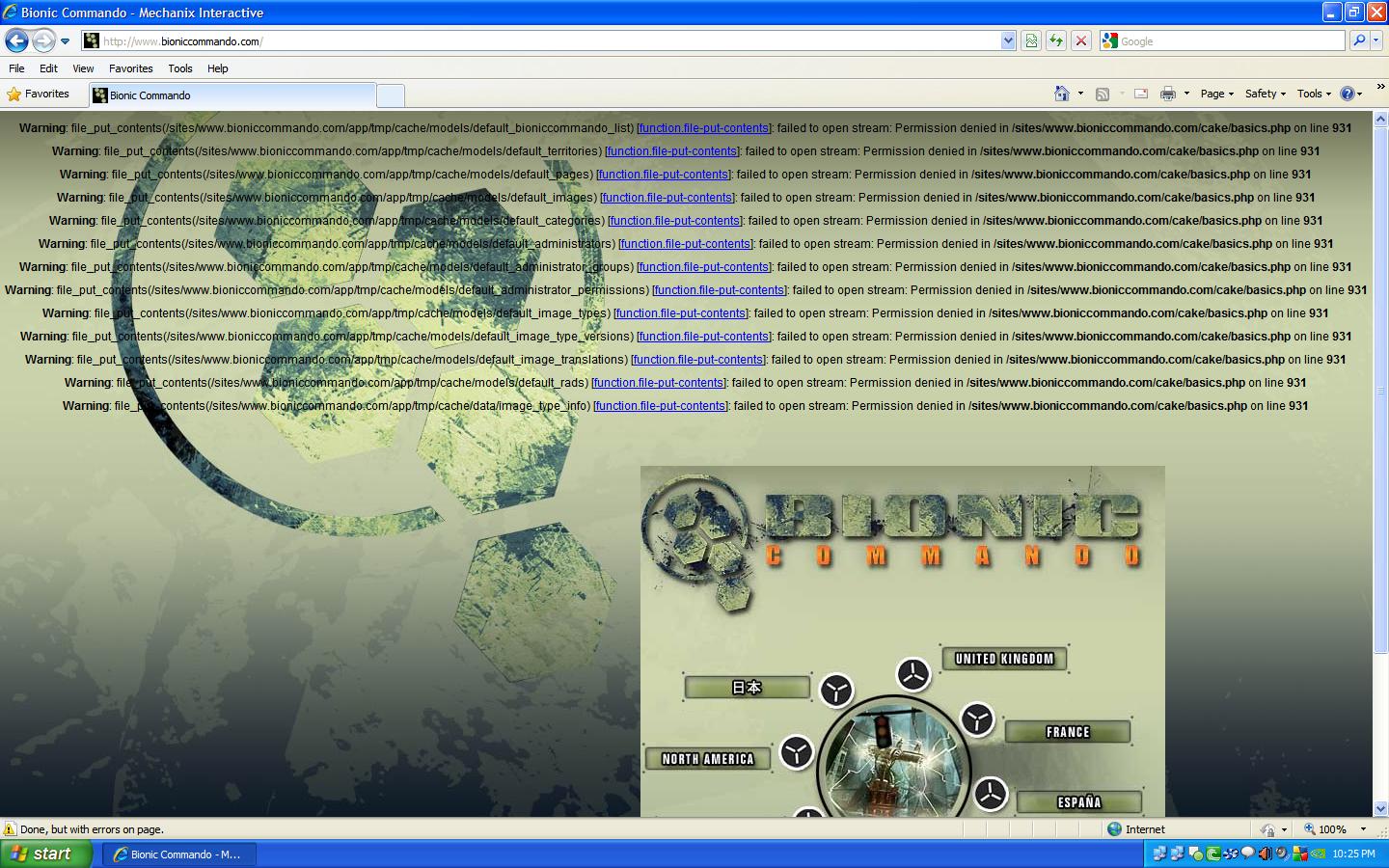The image size is (1389, 868).
Task: Select the Bionic Commando browser tab
Action: pos(231,95)
